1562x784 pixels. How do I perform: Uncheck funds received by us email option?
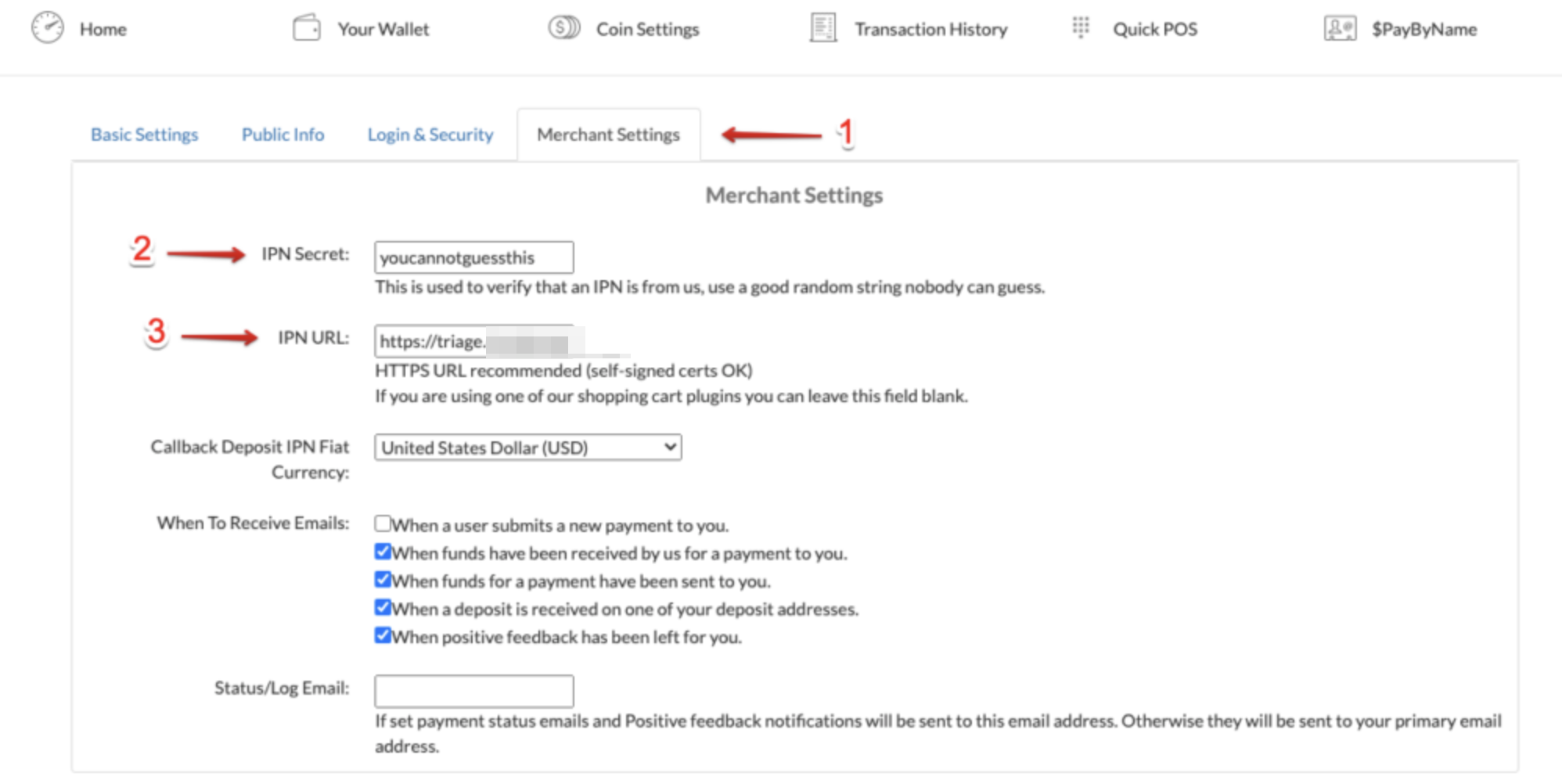coord(383,552)
